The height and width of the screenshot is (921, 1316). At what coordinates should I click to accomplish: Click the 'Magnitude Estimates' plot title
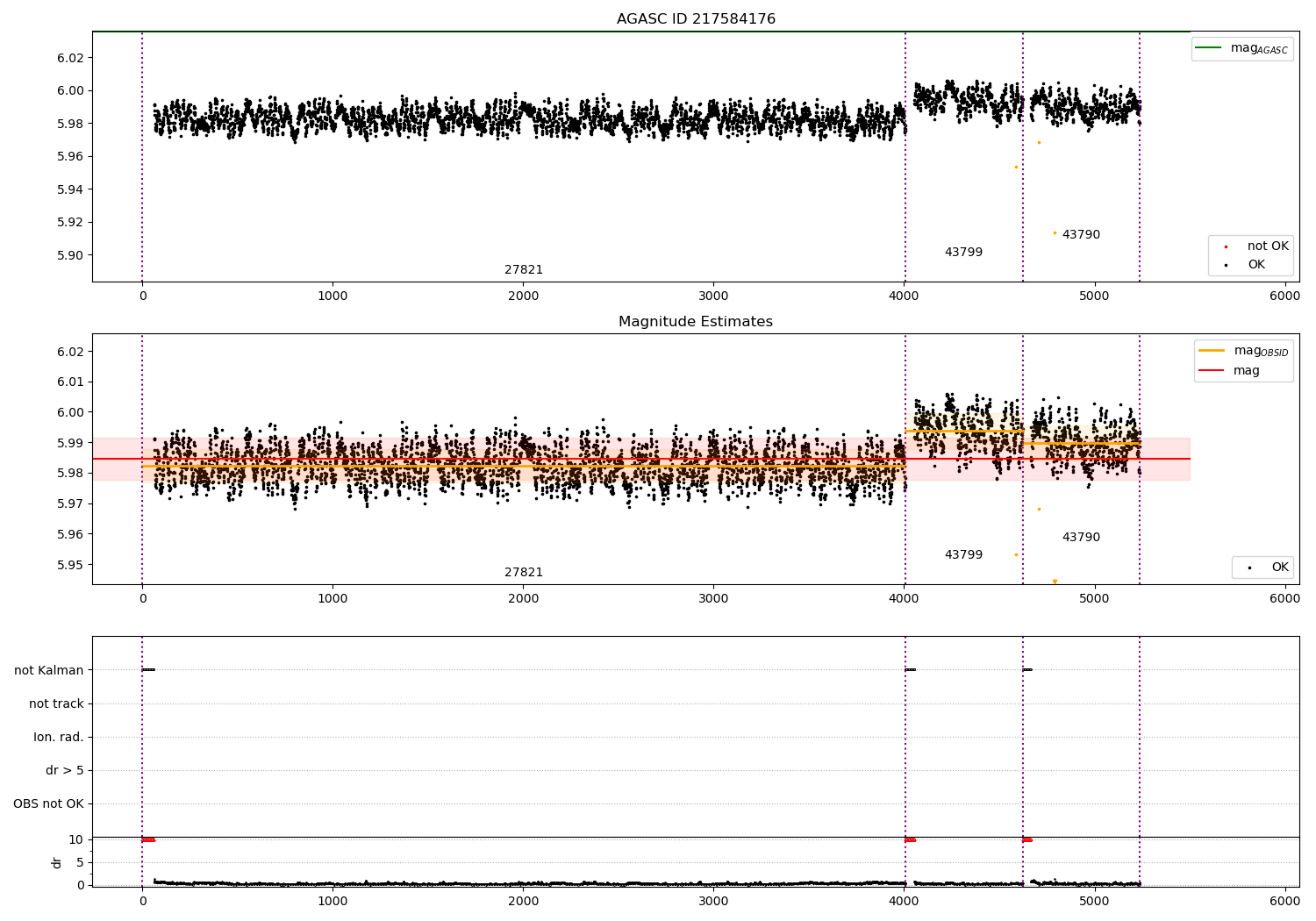696,322
